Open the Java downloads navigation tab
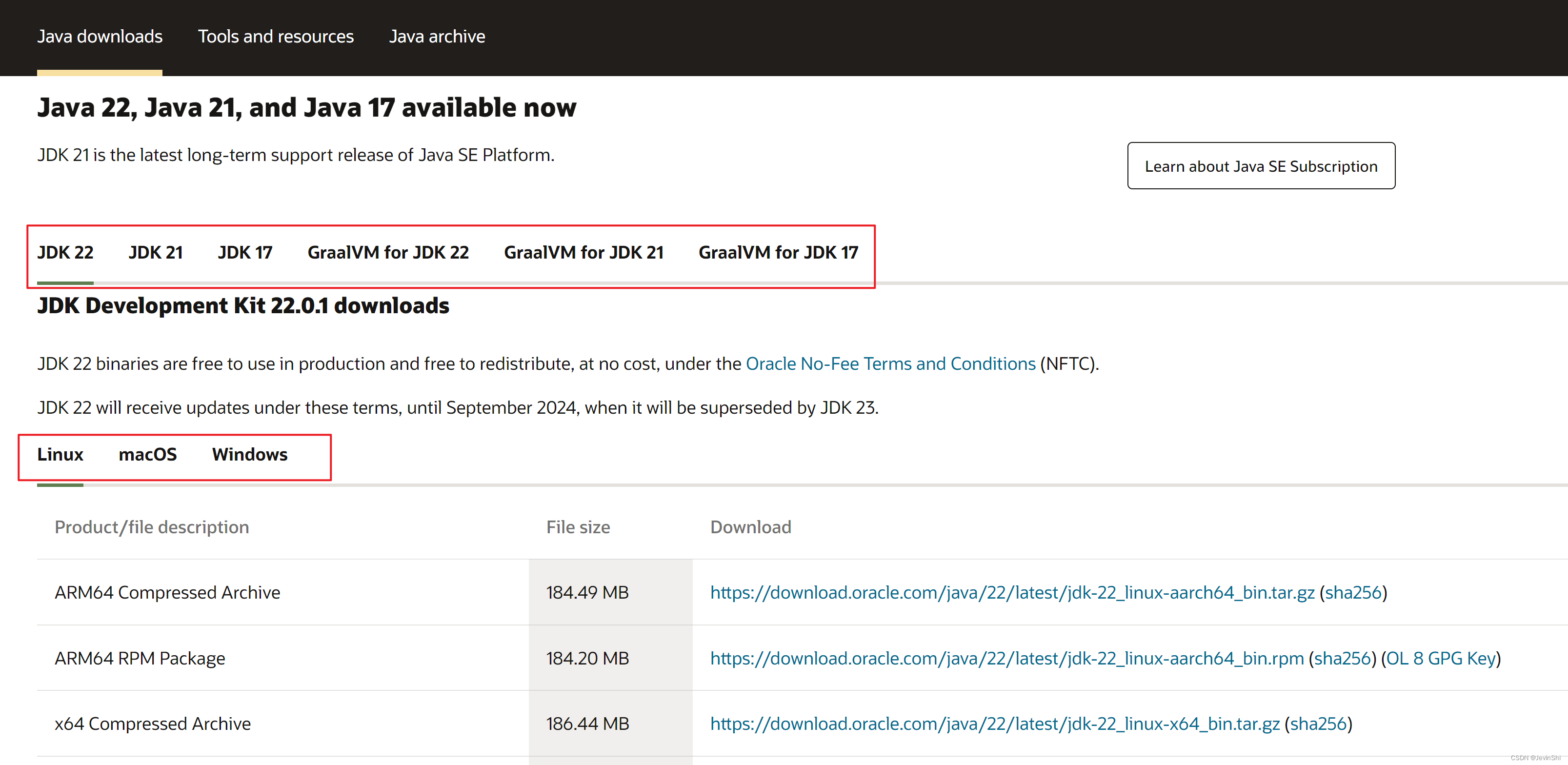1568x765 pixels. (100, 37)
